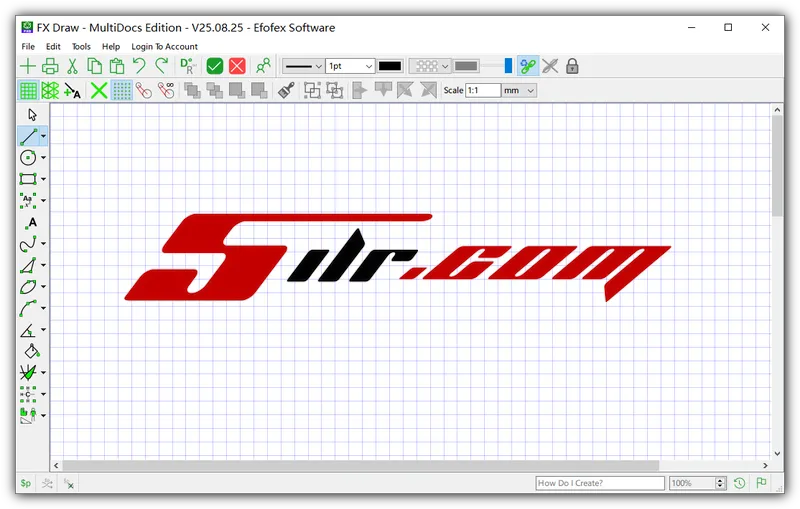
Task: Expand the curve tool options arrow
Action: (x=43, y=244)
